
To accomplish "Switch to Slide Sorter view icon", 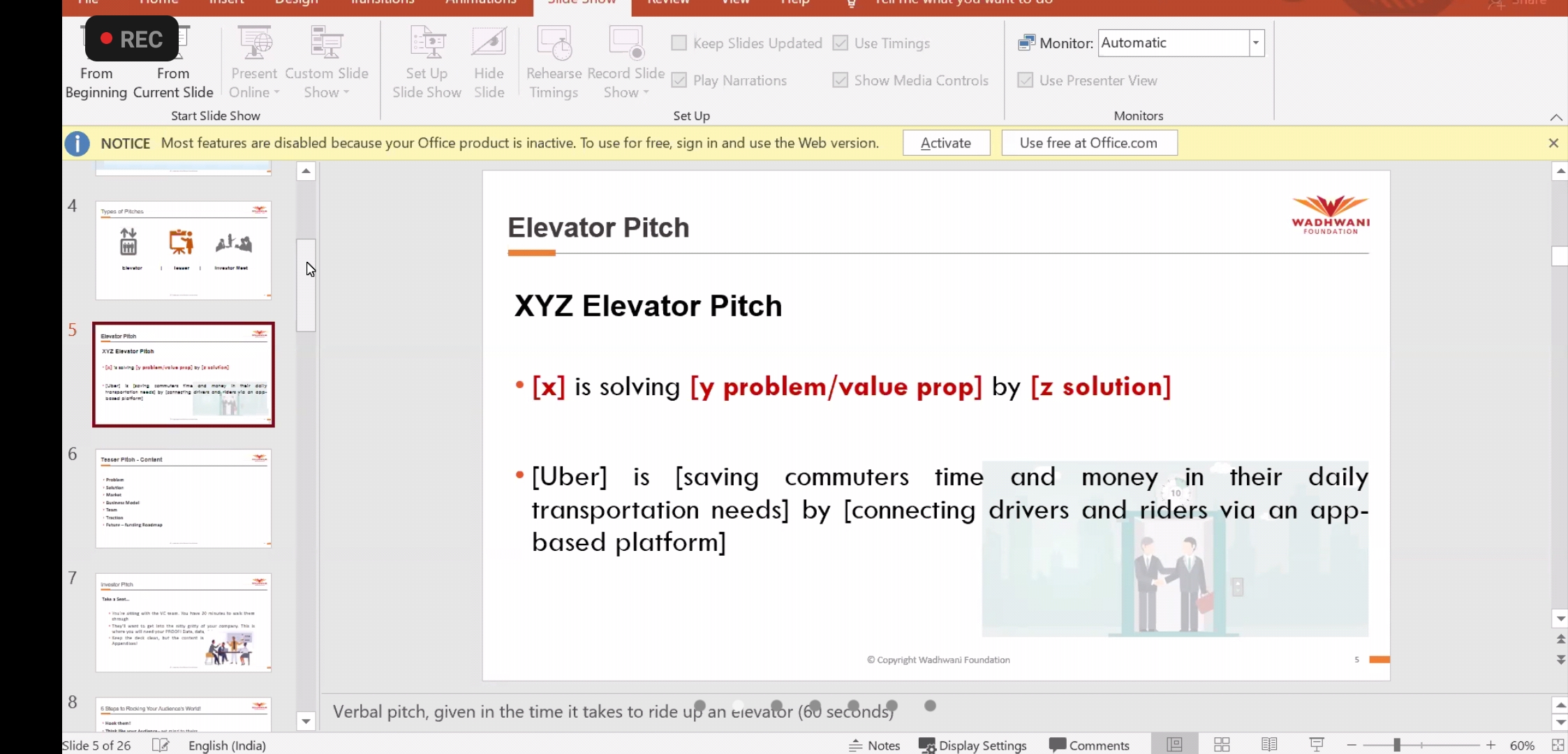I will point(1222,745).
